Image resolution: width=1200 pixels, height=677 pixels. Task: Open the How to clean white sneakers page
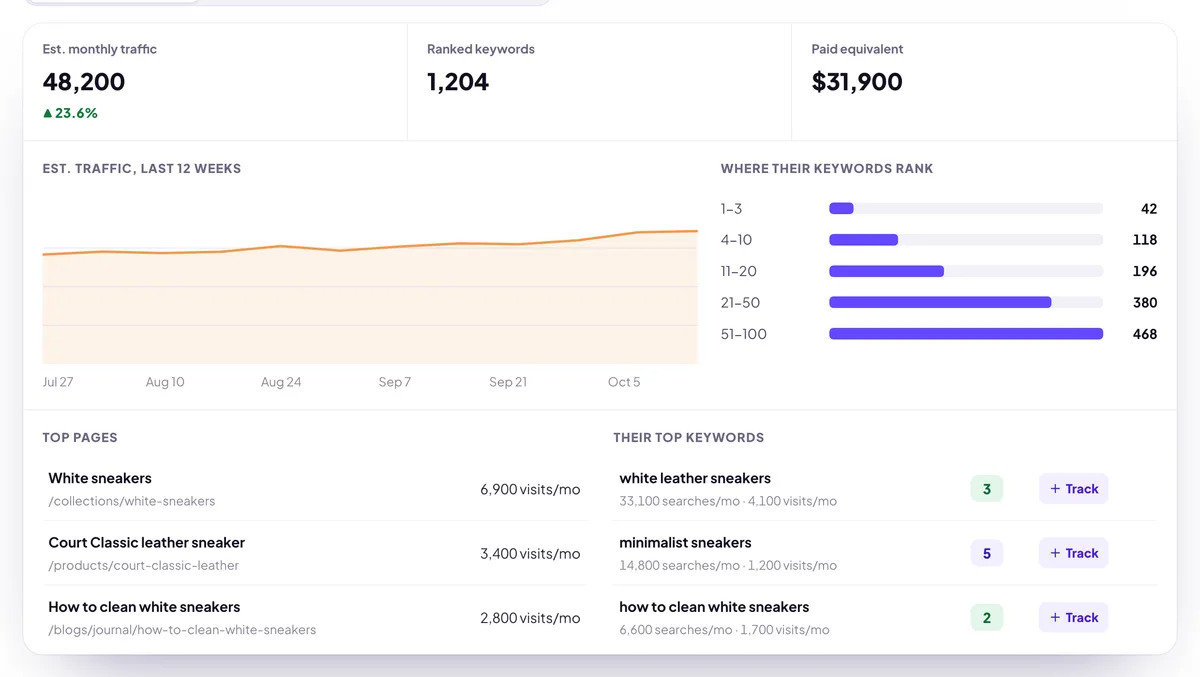pos(314,617)
